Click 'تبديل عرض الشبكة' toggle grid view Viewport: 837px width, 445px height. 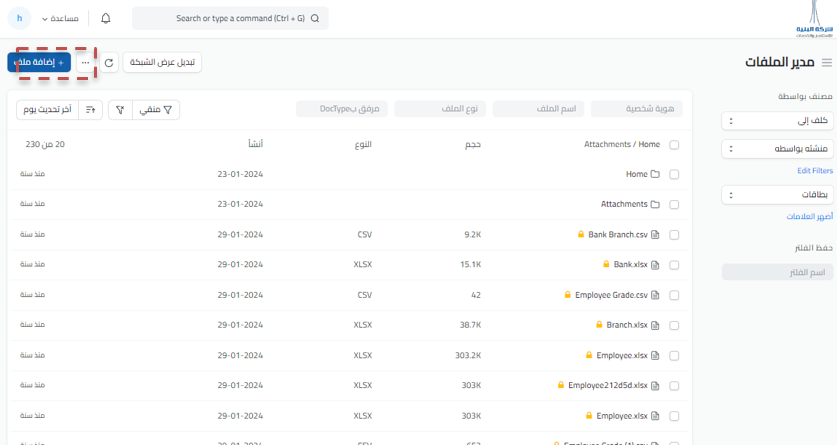point(162,62)
